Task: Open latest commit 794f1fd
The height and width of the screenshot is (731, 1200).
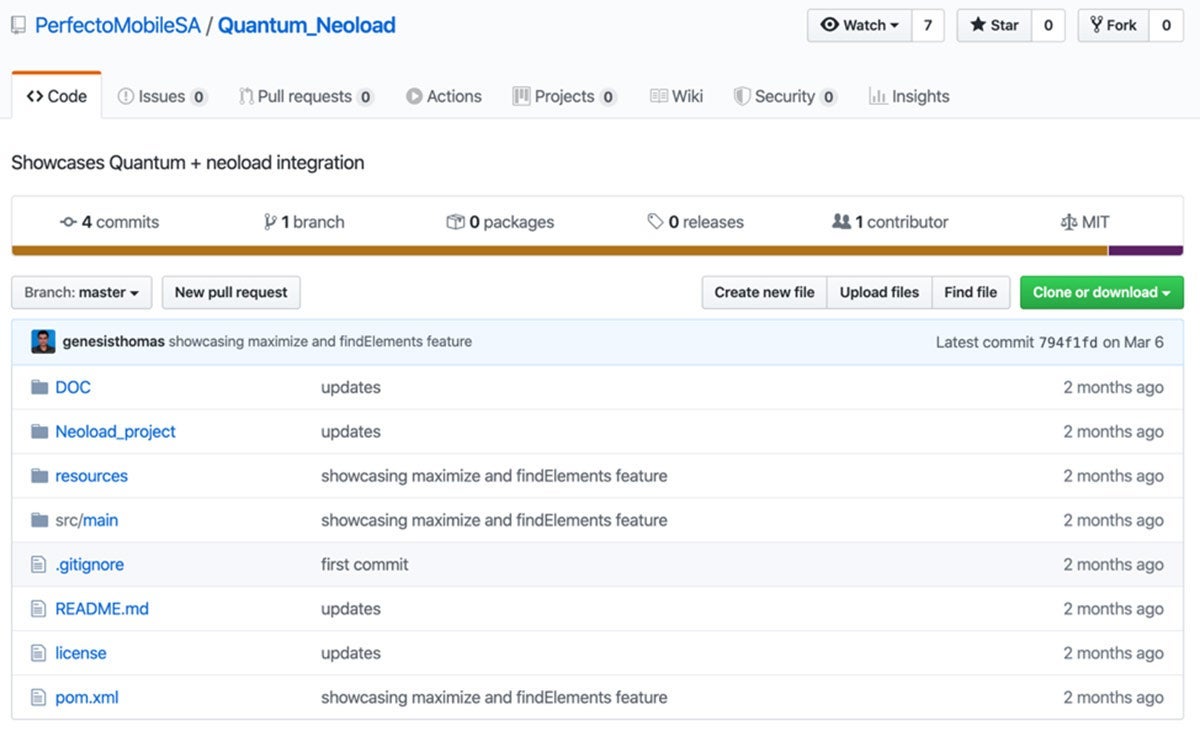Action: tap(1068, 342)
